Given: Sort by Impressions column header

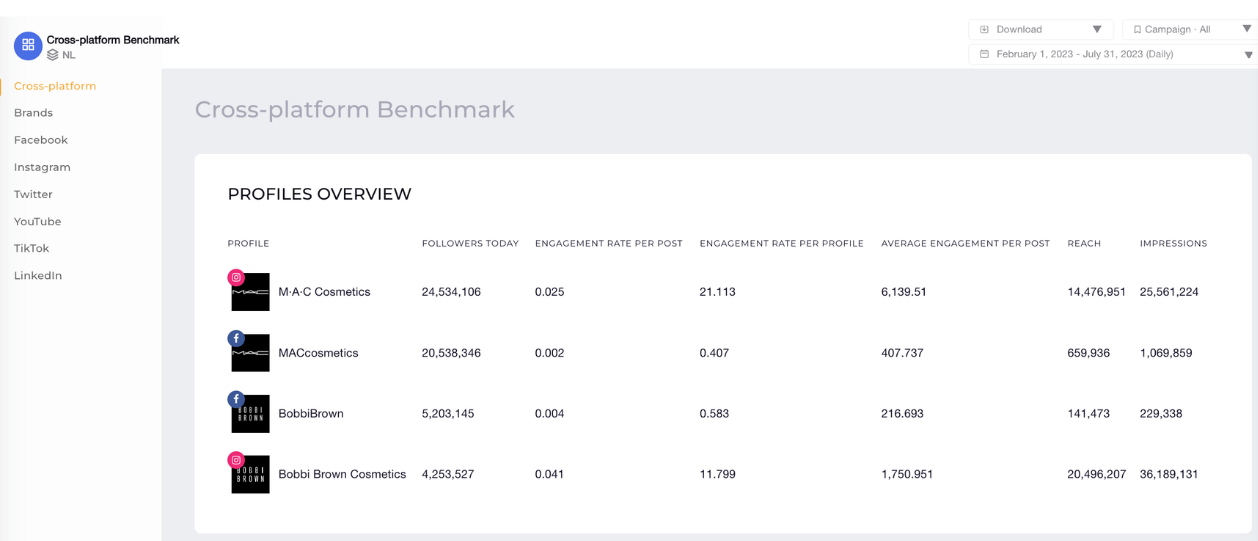Looking at the screenshot, I should click(x=1173, y=244).
